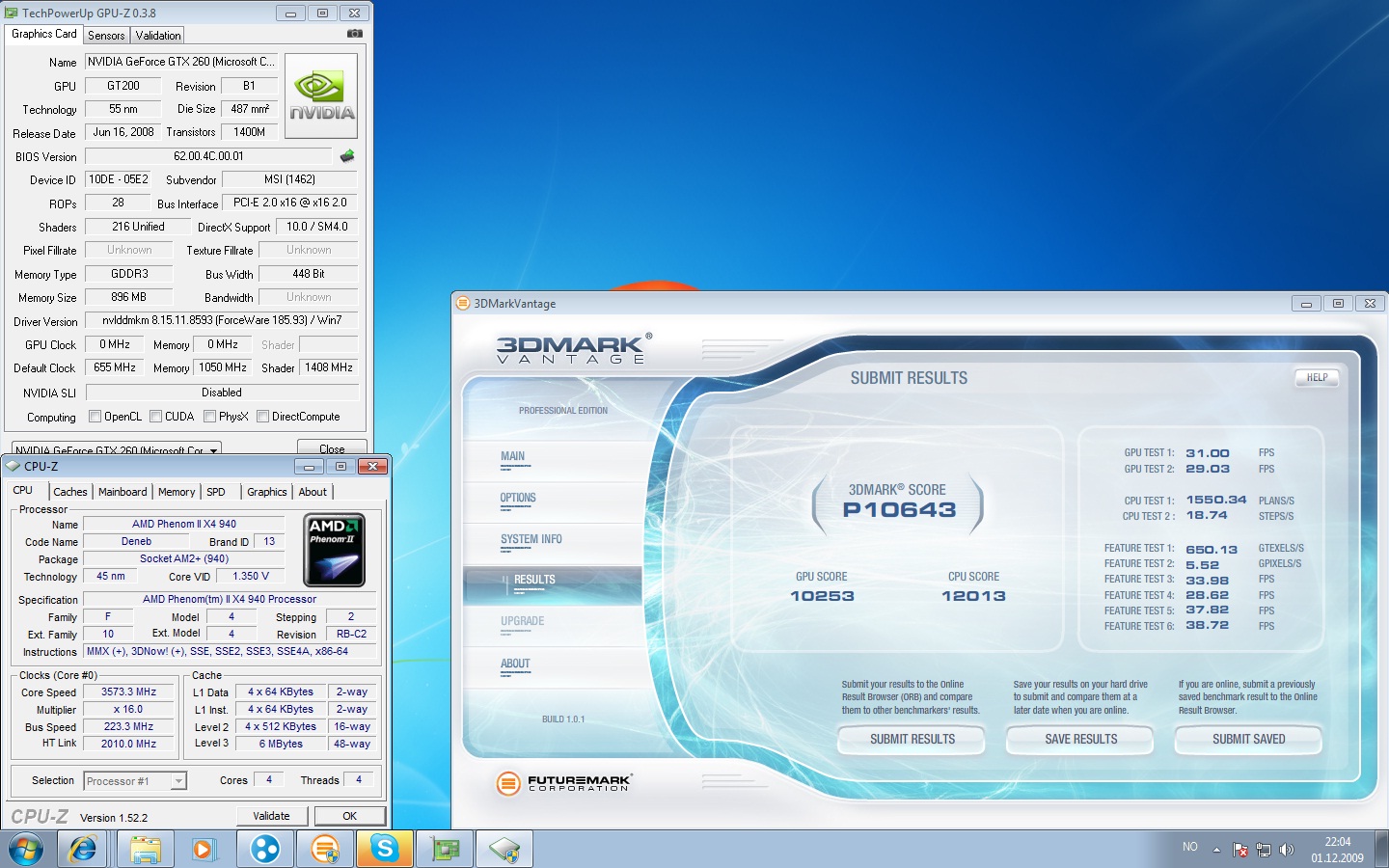Check the CUDA checkbox

coord(155,417)
